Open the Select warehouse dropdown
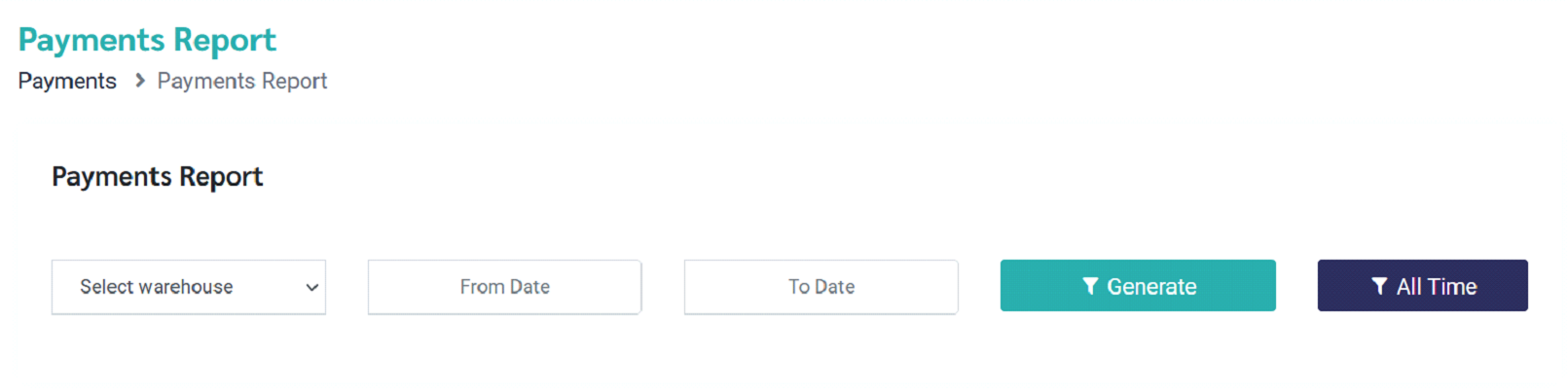 coord(188,287)
